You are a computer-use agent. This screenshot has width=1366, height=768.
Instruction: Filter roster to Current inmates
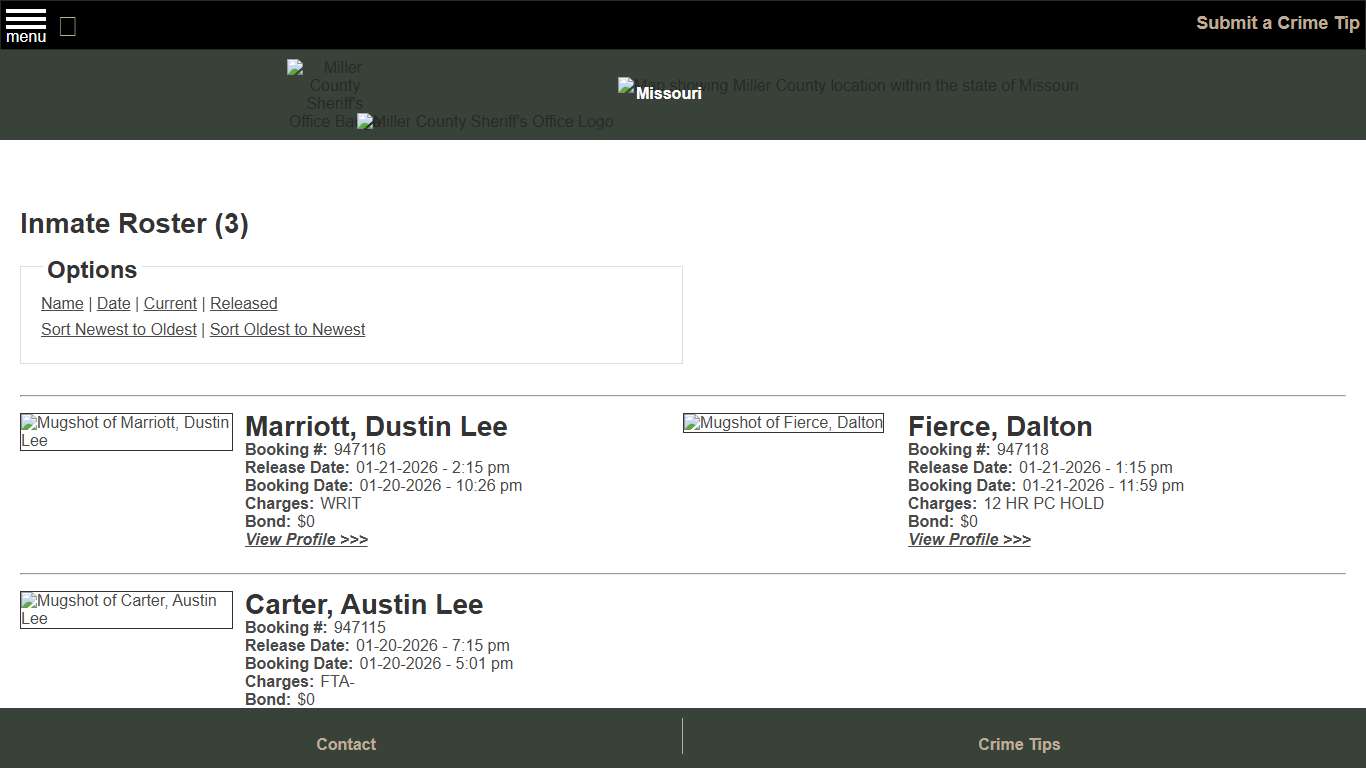170,303
